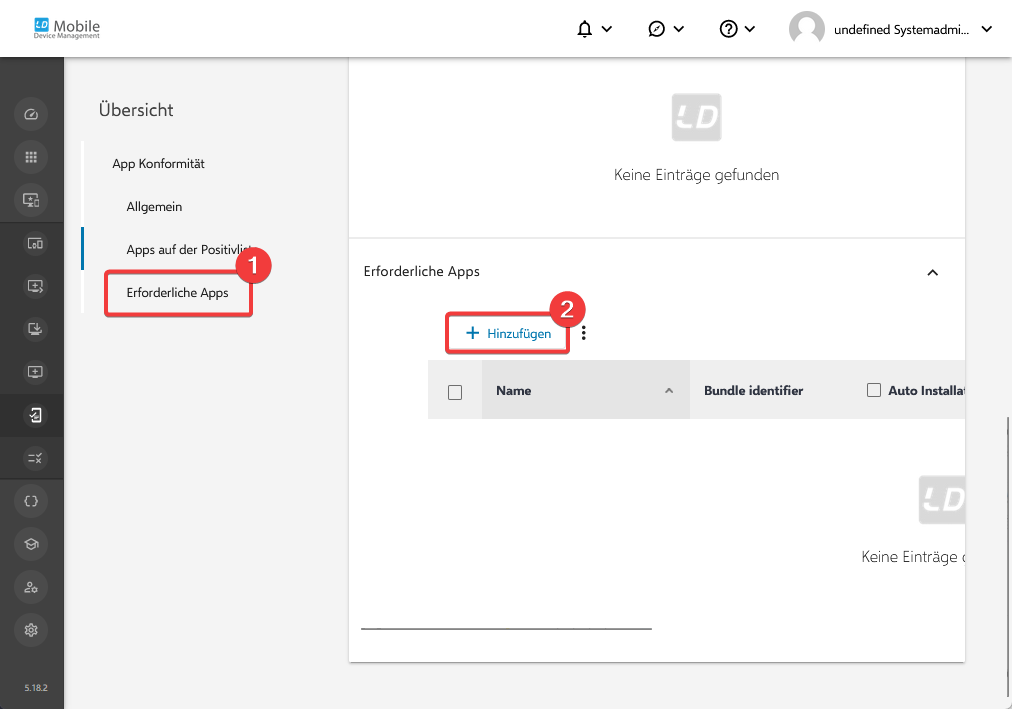The width and height of the screenshot is (1012, 709).
Task: Open the devices icon in sidebar
Action: pos(35,244)
